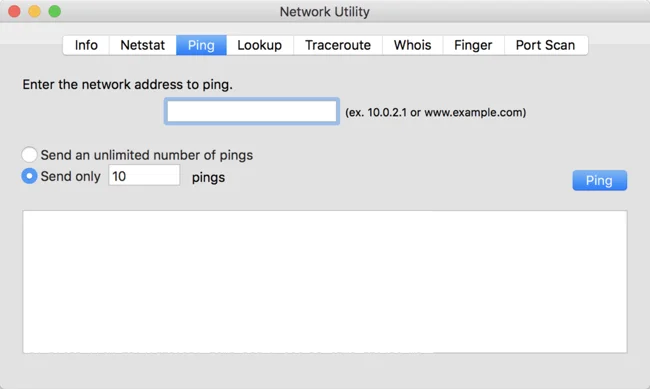
Task: Click inside the ping results output area
Action: 325,282
